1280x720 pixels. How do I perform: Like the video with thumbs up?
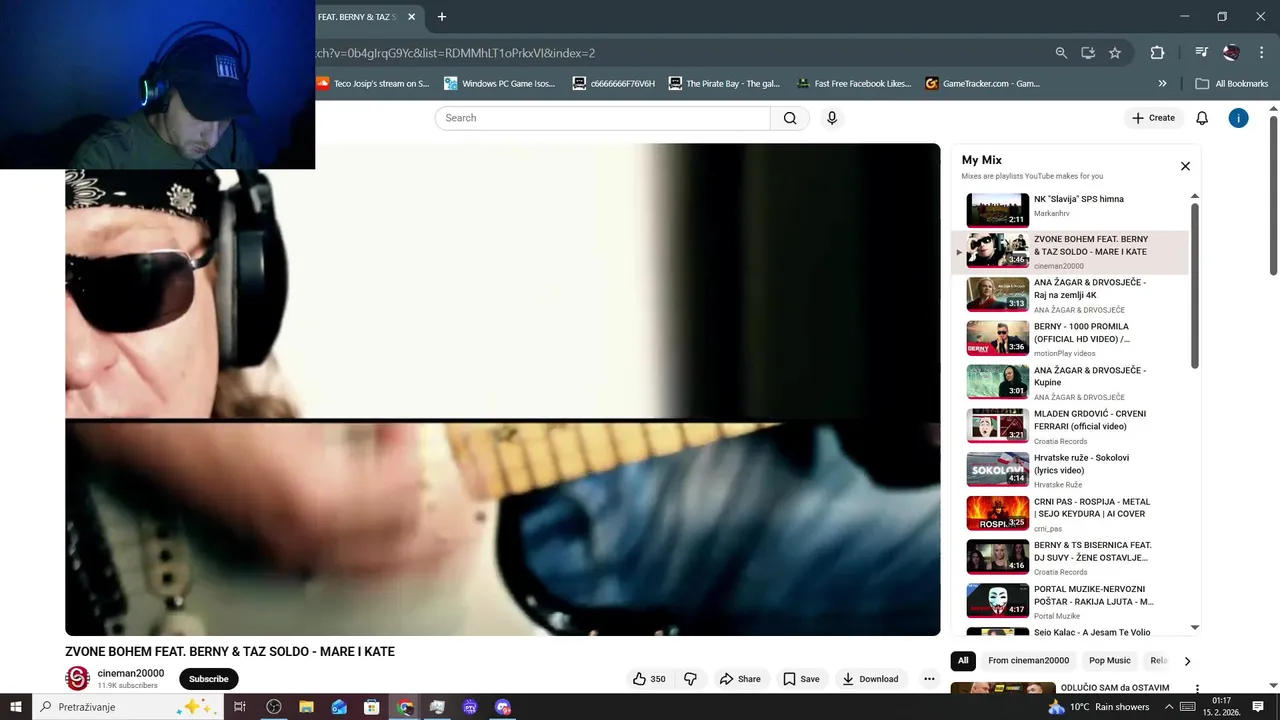coord(649,679)
